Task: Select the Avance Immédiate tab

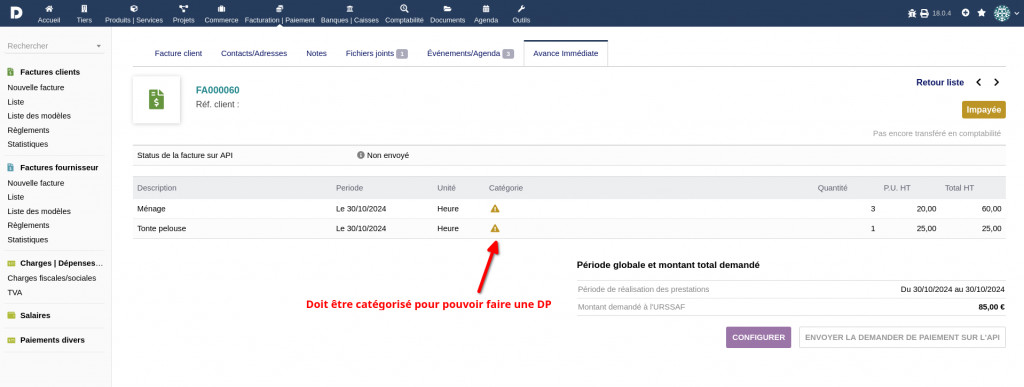Action: pyautogui.click(x=566, y=54)
